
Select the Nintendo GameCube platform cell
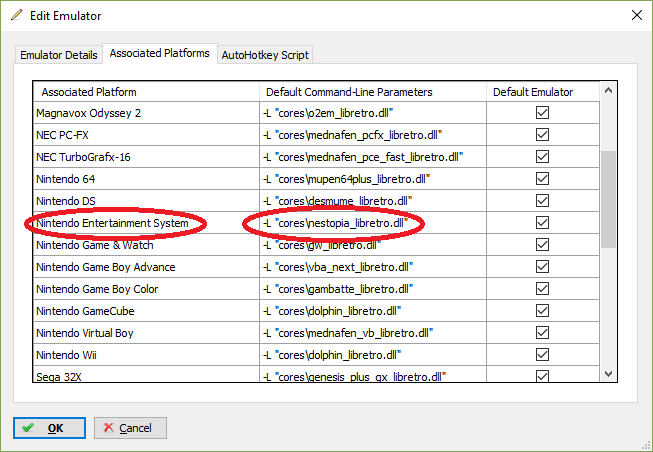pos(146,311)
